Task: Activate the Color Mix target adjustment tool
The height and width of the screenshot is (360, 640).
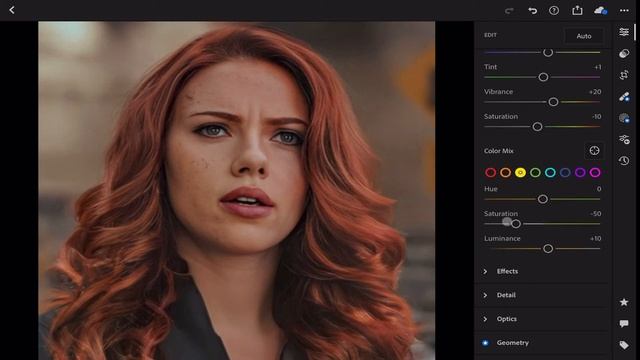Action: [594, 151]
